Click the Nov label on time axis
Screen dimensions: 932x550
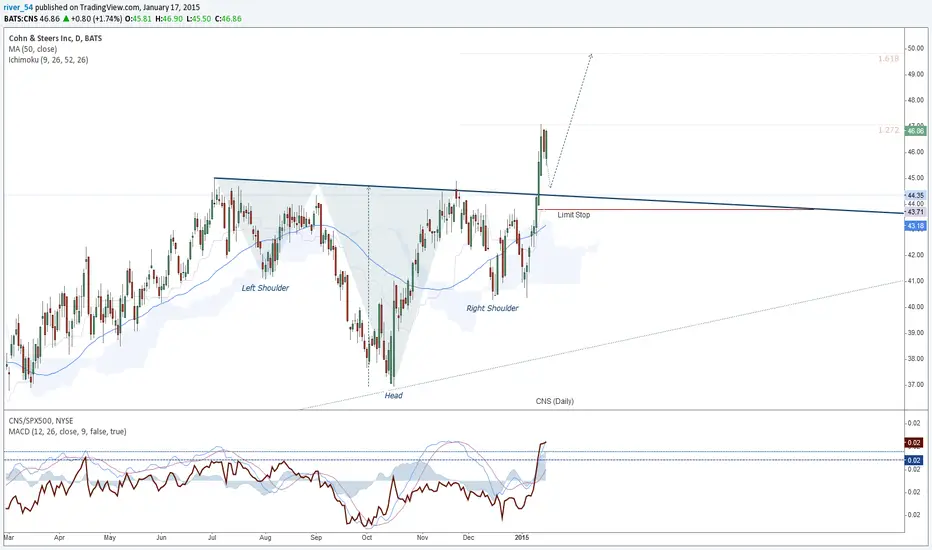click(422, 538)
